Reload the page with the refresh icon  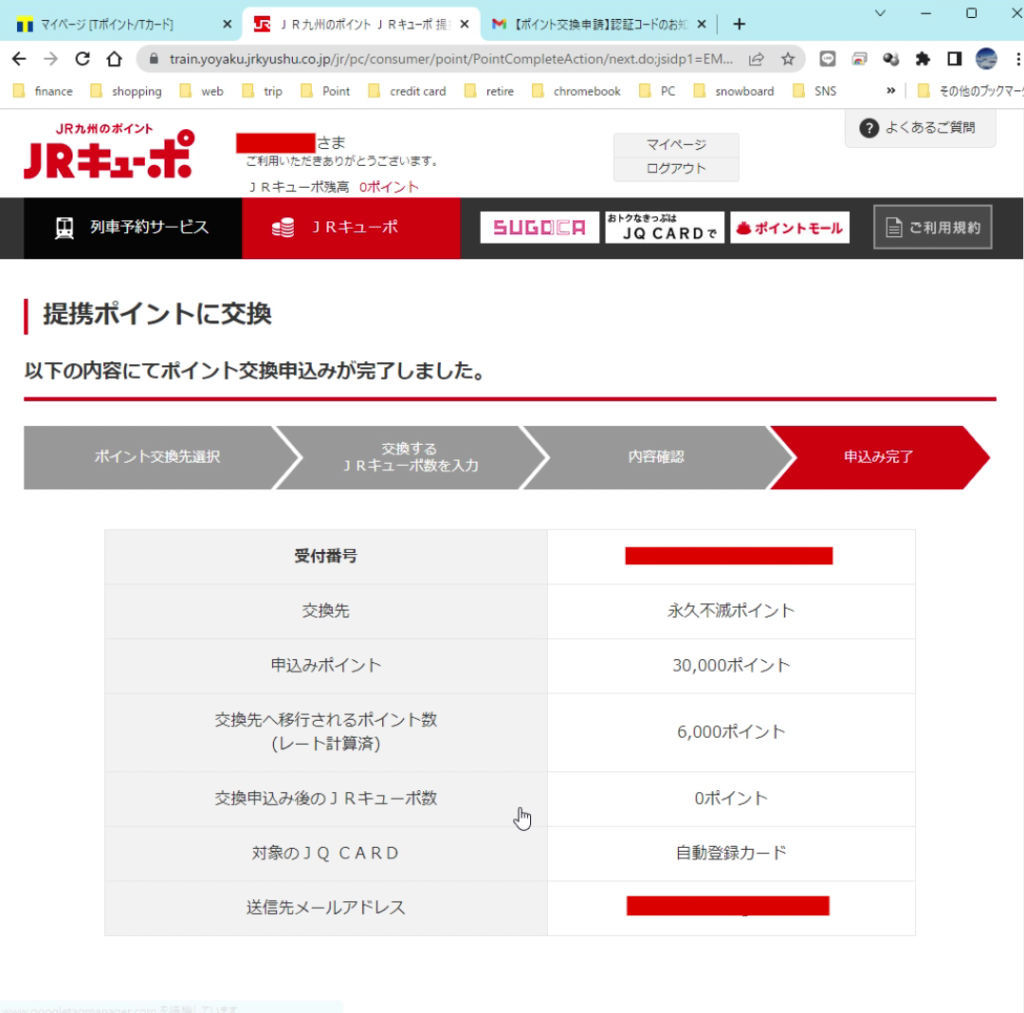coord(82,59)
